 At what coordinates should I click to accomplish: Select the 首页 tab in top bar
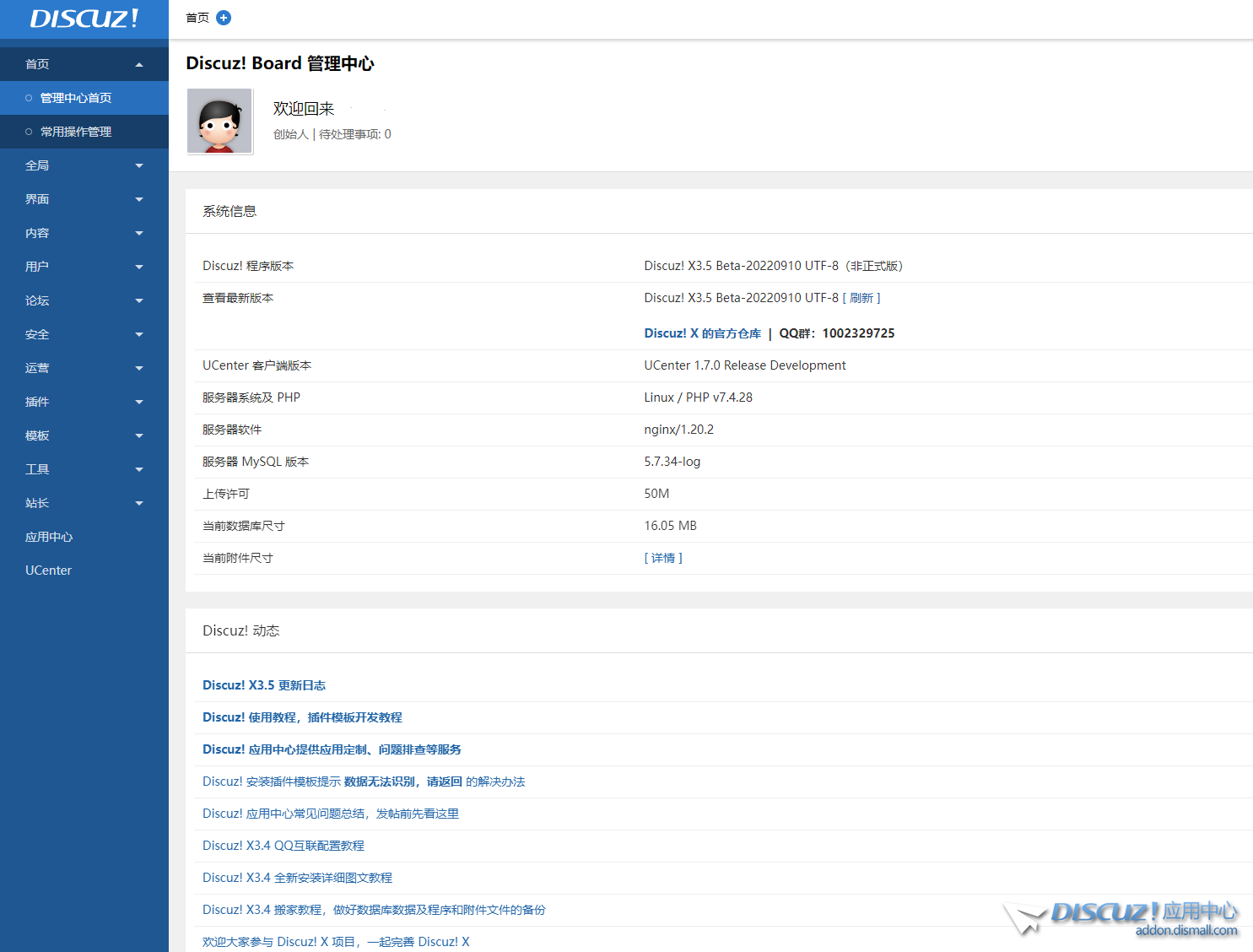pyautogui.click(x=197, y=18)
